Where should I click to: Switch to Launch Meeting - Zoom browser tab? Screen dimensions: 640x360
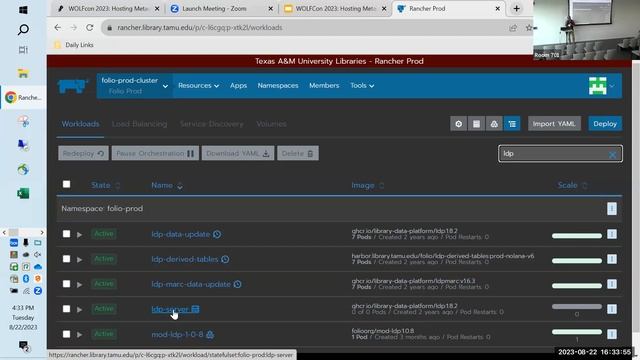pos(221,9)
